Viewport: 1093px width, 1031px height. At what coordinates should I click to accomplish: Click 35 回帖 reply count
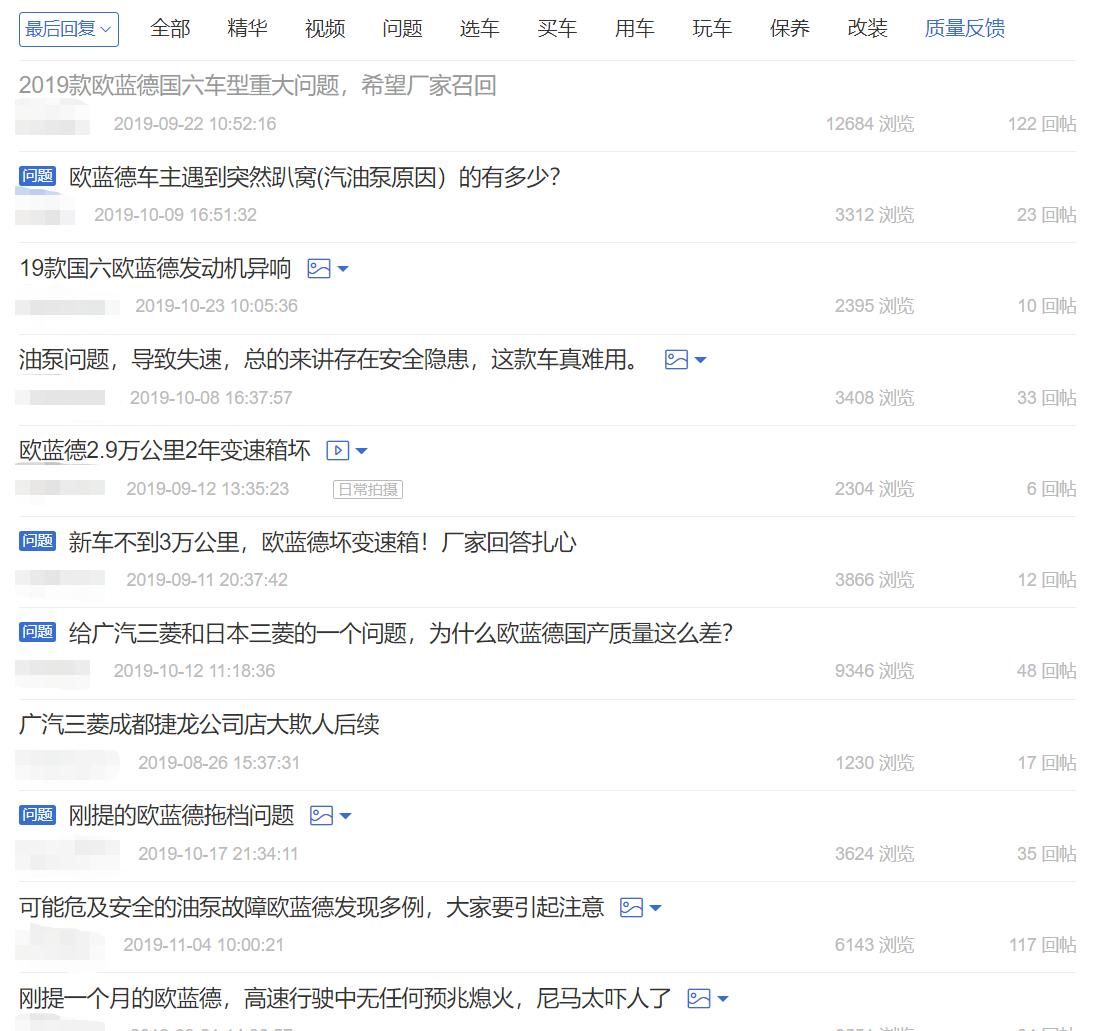[1046, 854]
